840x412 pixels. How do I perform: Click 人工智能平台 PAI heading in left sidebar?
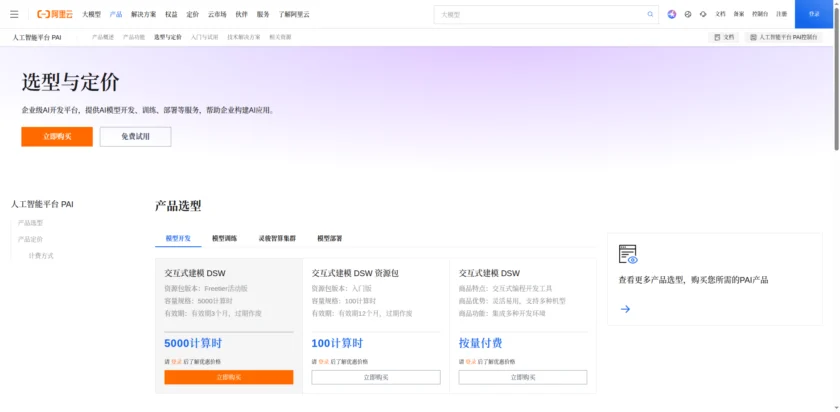click(x=42, y=204)
